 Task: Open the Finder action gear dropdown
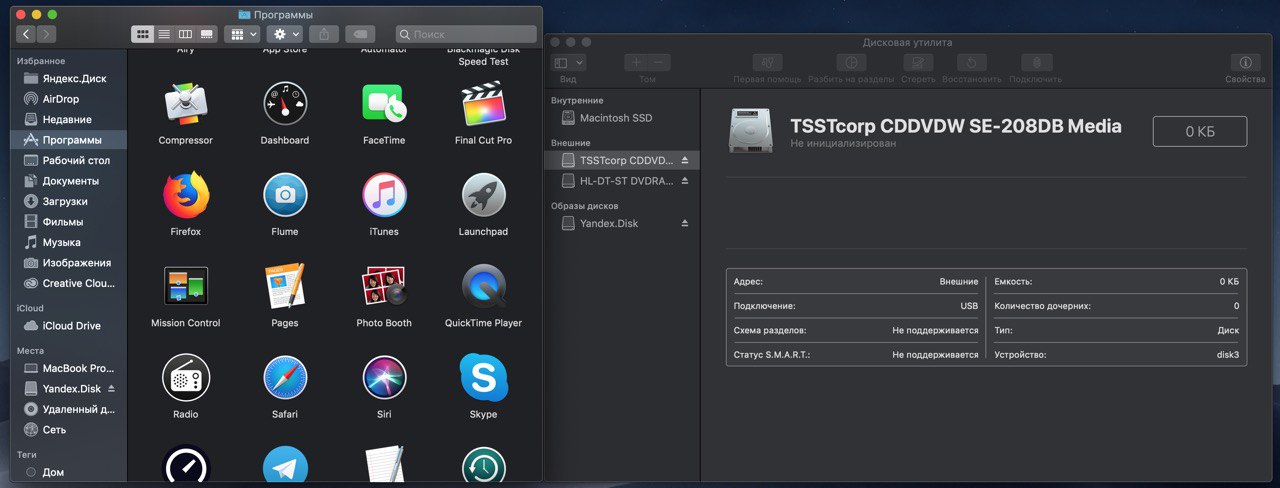pos(286,34)
